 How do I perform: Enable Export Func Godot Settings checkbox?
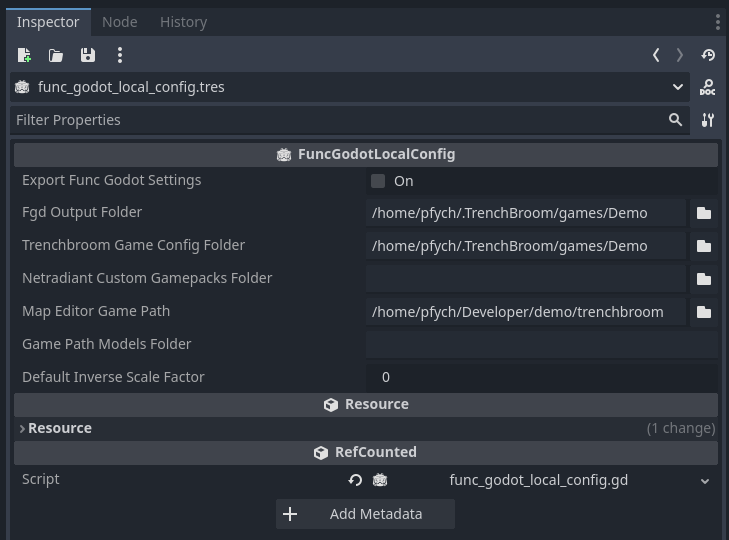point(378,181)
